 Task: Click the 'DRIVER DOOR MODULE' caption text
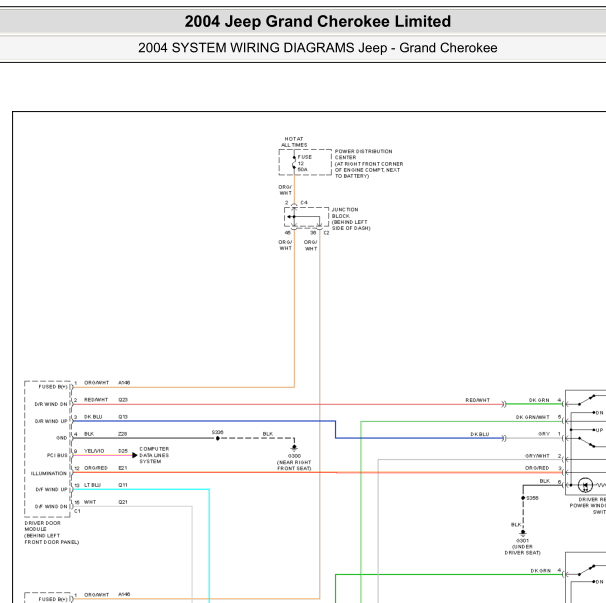click(x=51, y=532)
